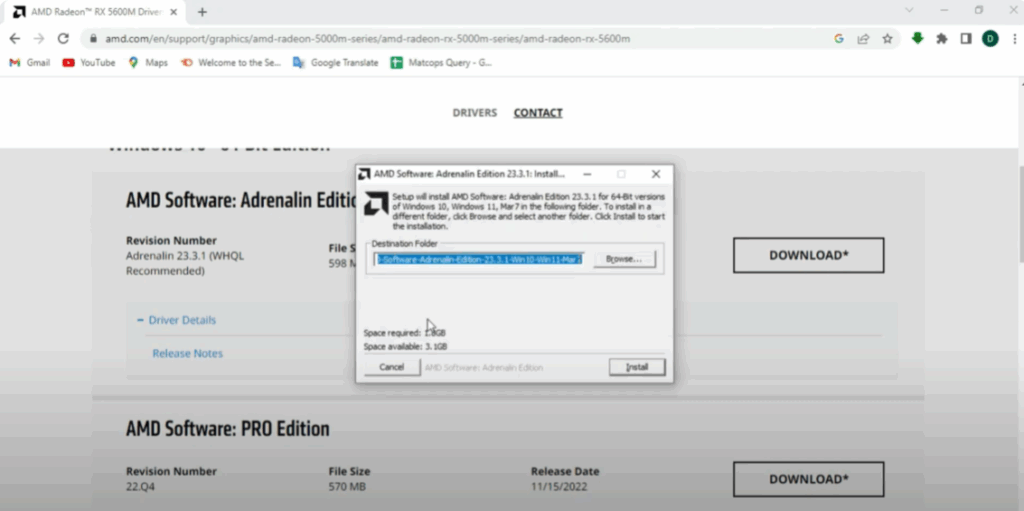Open the Gmail bookmark
The height and width of the screenshot is (511, 1024).
pos(30,63)
